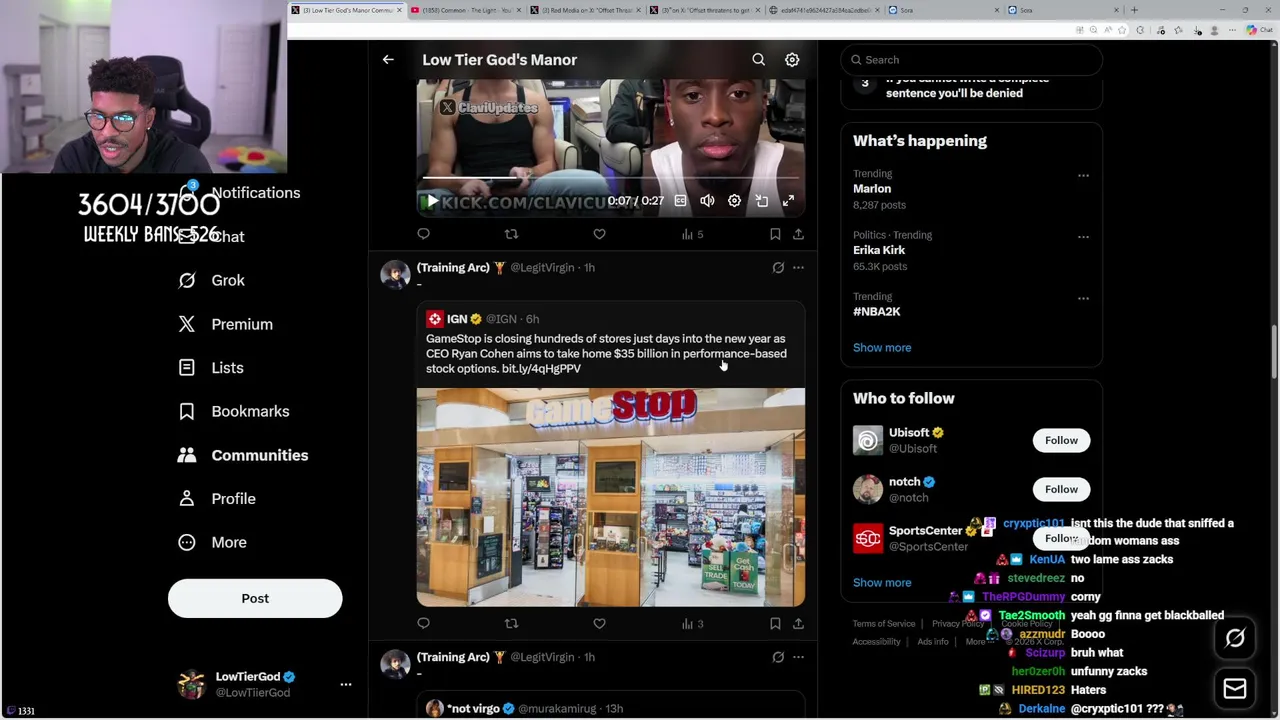Screen dimensions: 1280x720
Task: Open Premium from the sidebar
Action: click(x=225, y=324)
